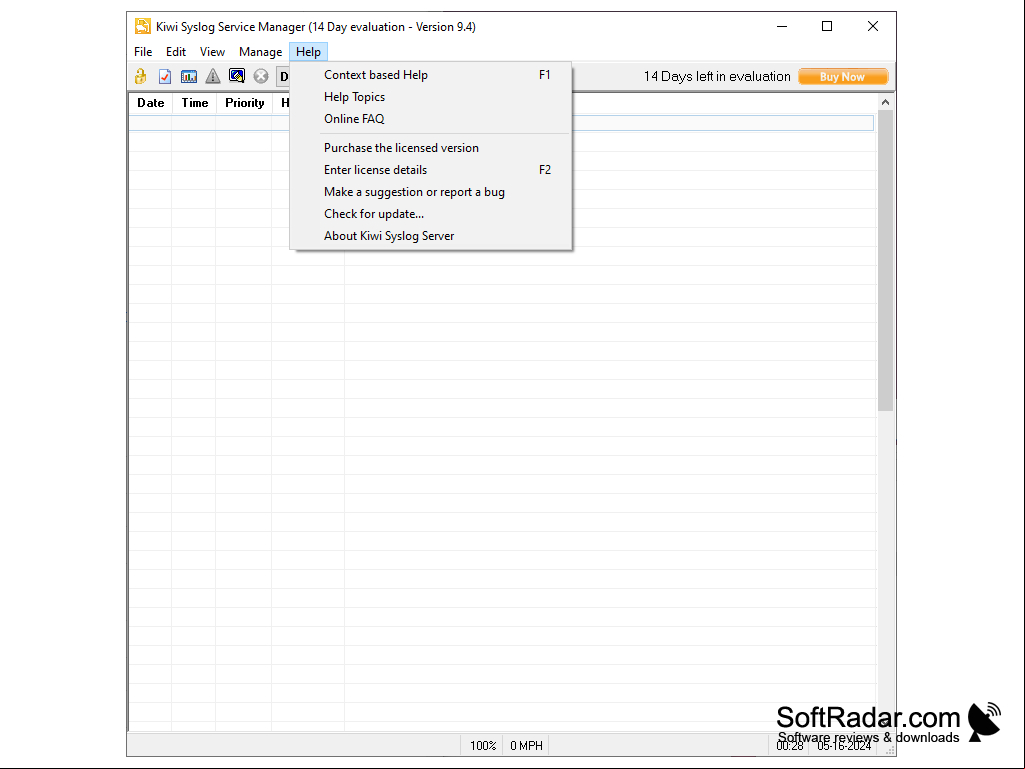Choose Purchase the licensed version

coord(431,148)
